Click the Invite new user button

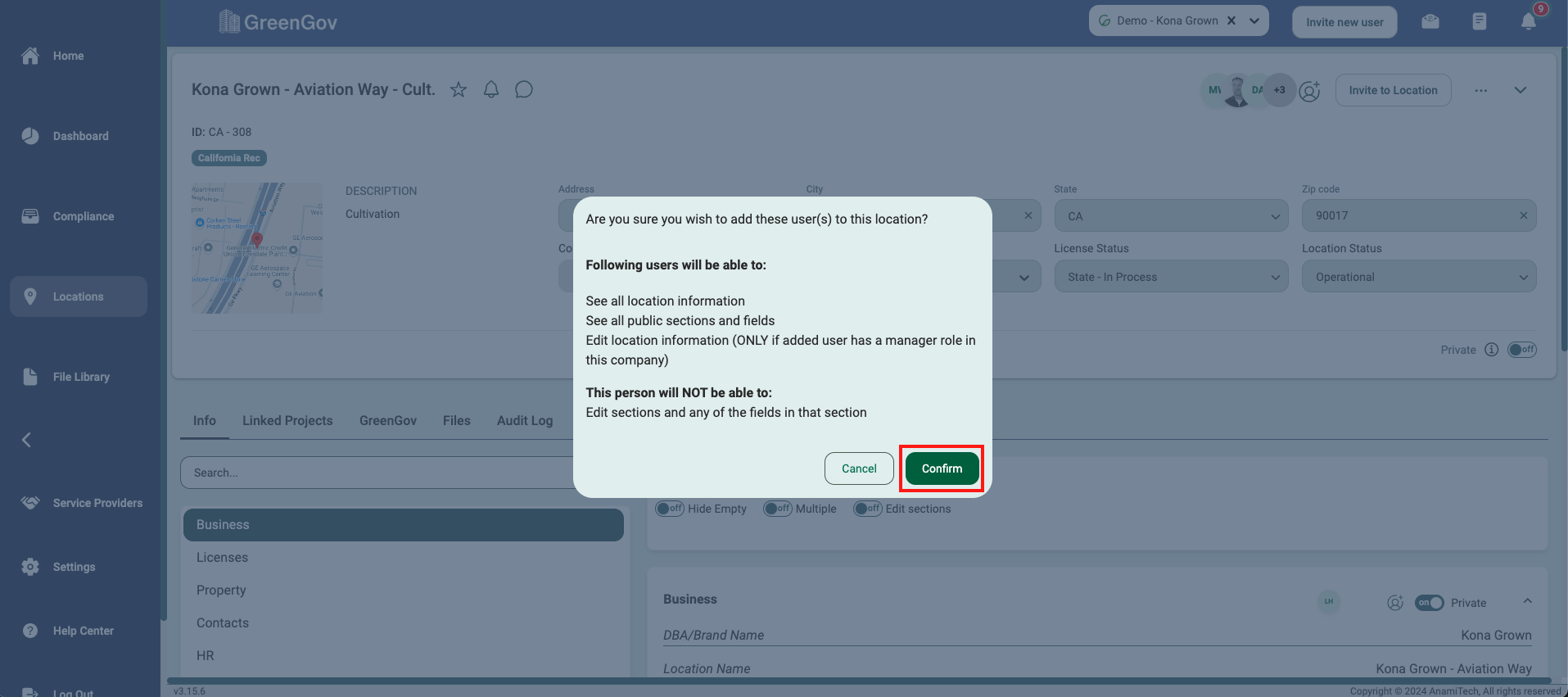pyautogui.click(x=1344, y=22)
